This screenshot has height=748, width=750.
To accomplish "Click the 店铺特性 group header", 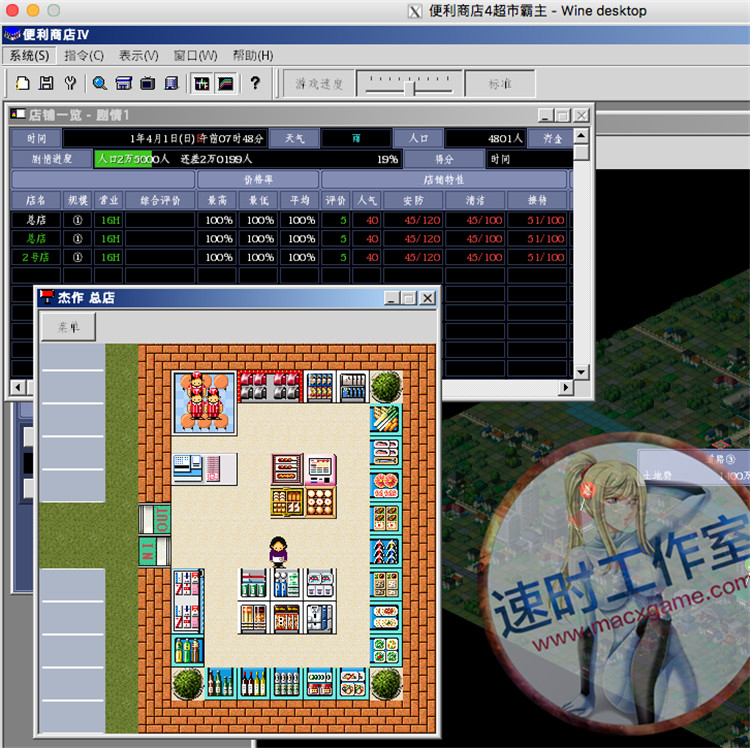I will (444, 180).
